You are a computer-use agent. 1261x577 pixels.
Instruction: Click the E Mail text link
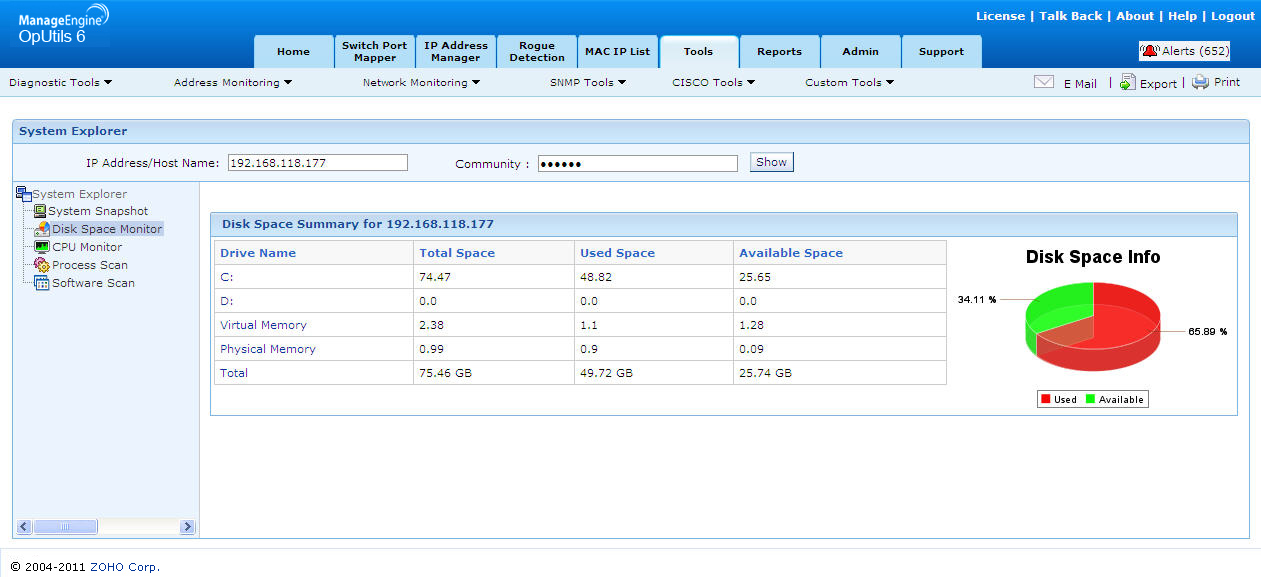pos(1080,84)
